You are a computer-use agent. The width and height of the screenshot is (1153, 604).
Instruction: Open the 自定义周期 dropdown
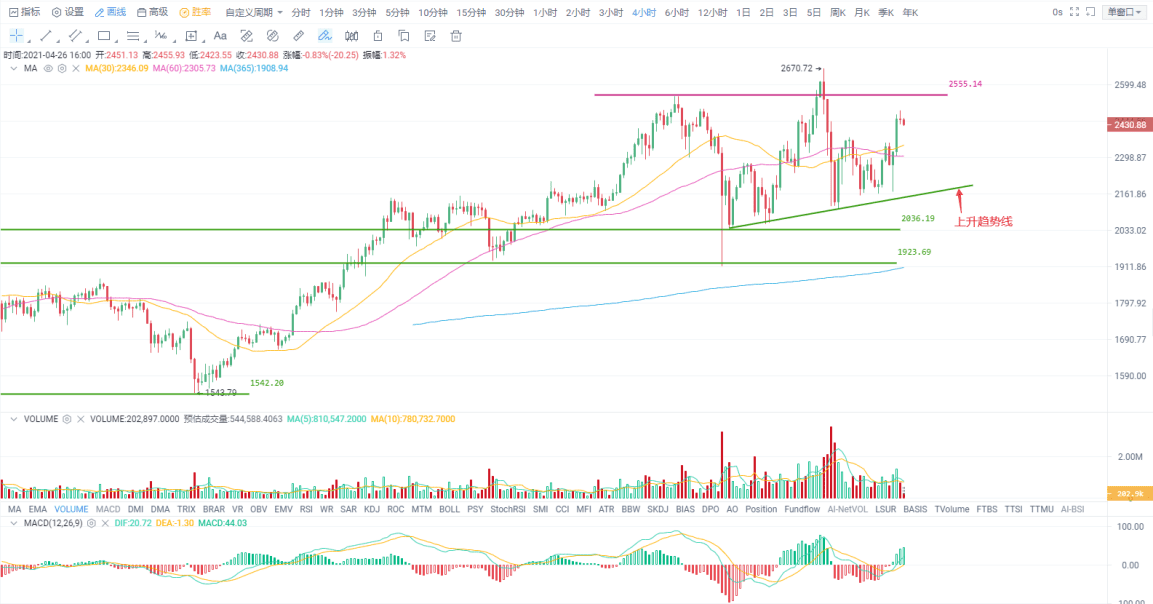(254, 13)
